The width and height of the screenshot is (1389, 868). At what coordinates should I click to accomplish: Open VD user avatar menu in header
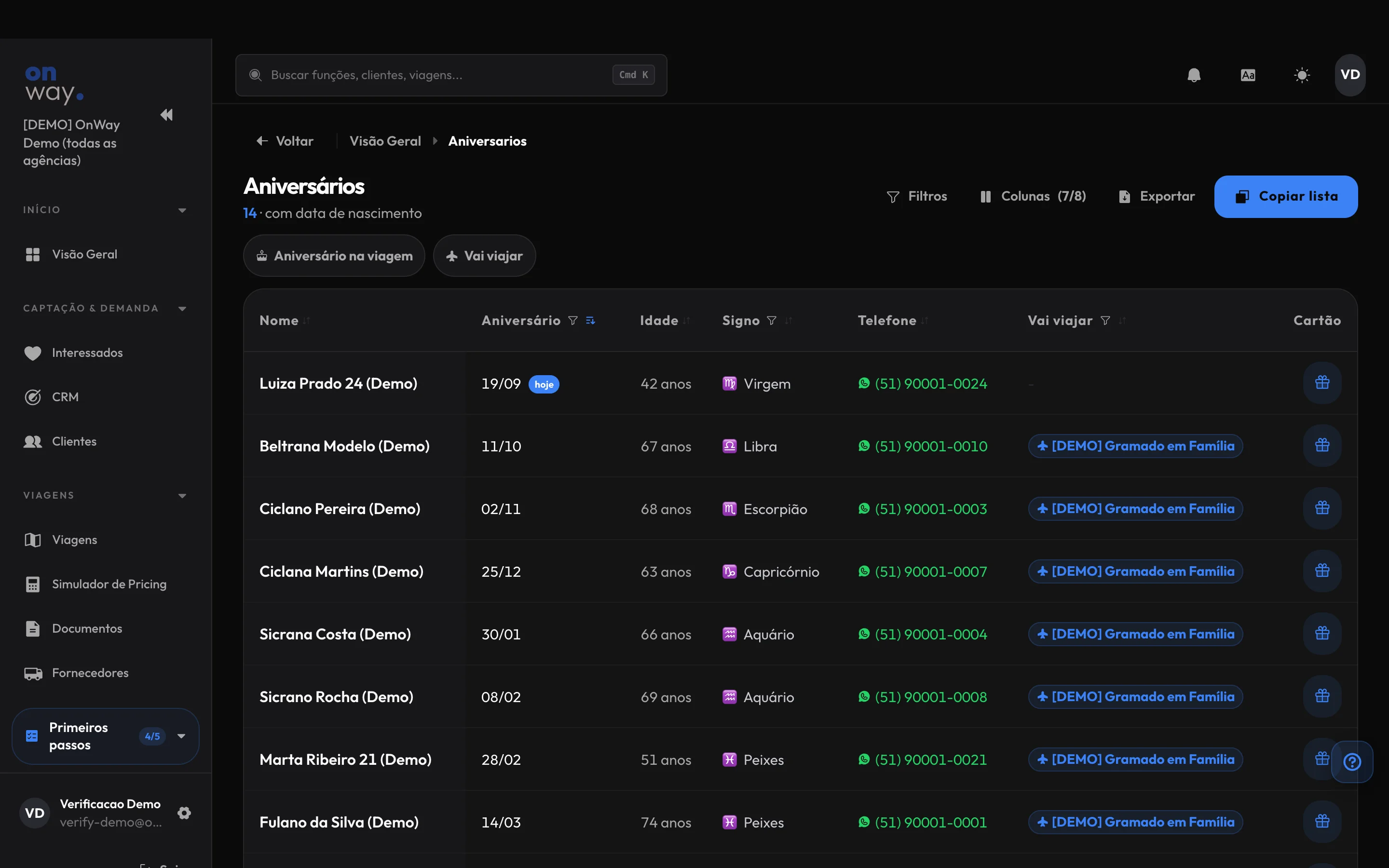[1350, 75]
